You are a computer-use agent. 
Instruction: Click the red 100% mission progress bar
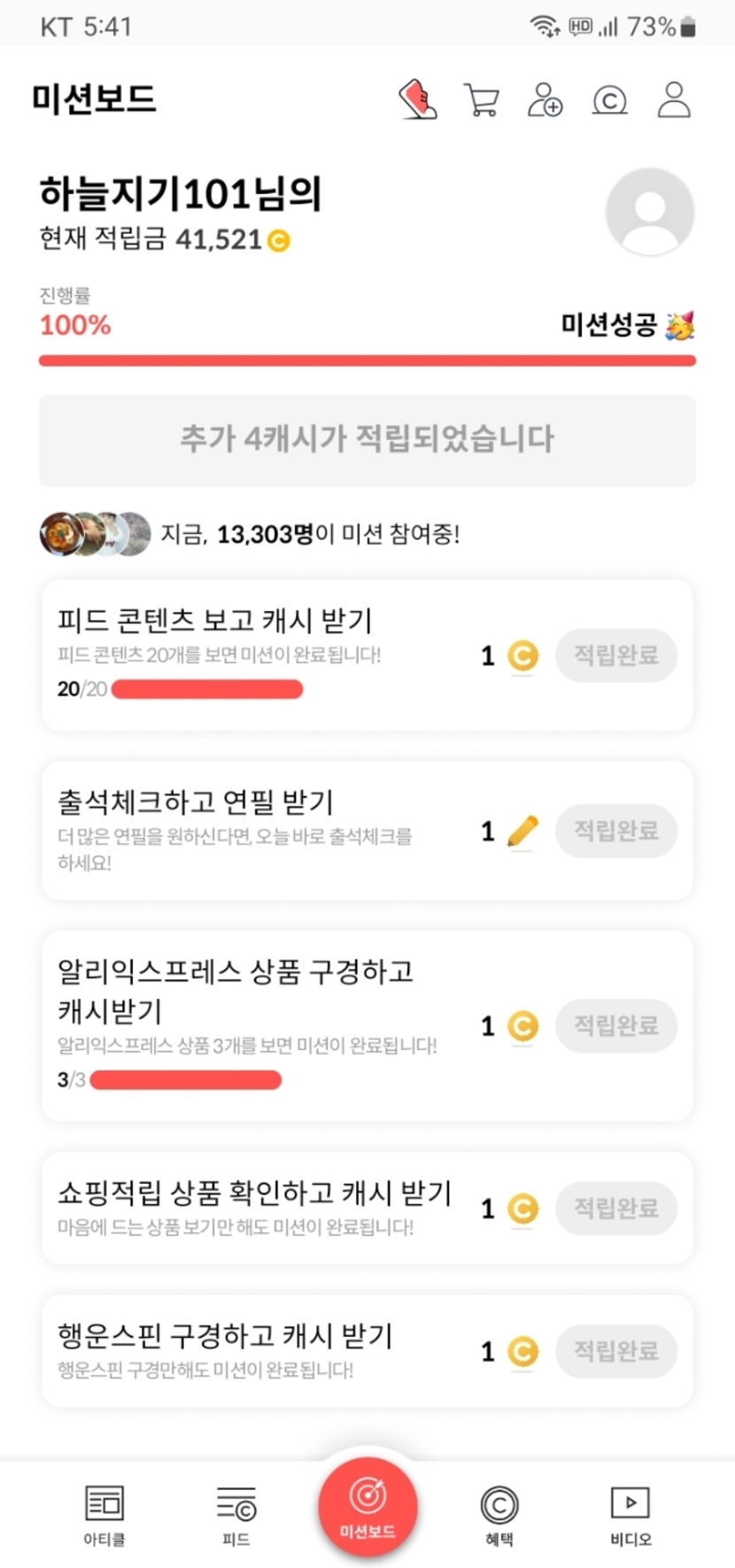pos(367,360)
